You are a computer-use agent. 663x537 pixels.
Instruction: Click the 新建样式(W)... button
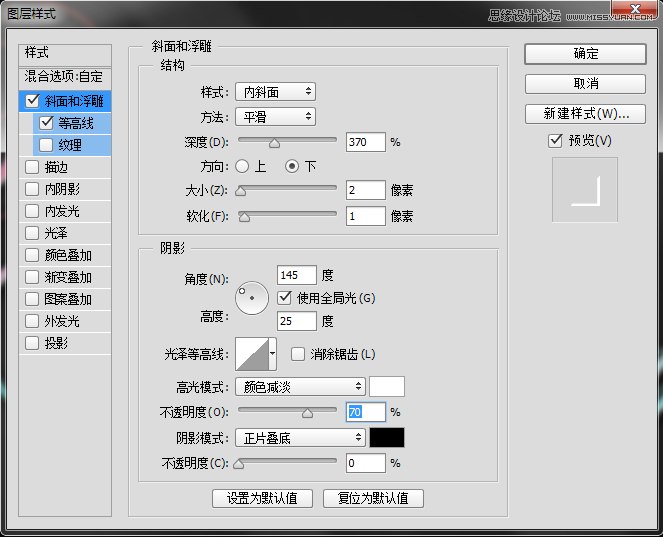point(586,114)
